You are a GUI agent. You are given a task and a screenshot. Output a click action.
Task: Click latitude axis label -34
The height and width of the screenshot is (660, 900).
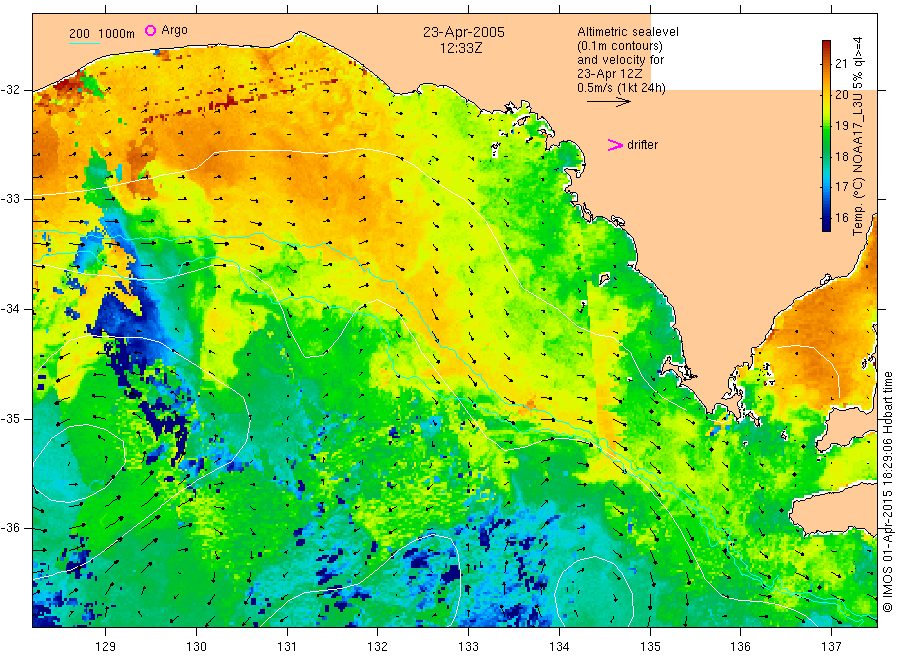pos(10,309)
